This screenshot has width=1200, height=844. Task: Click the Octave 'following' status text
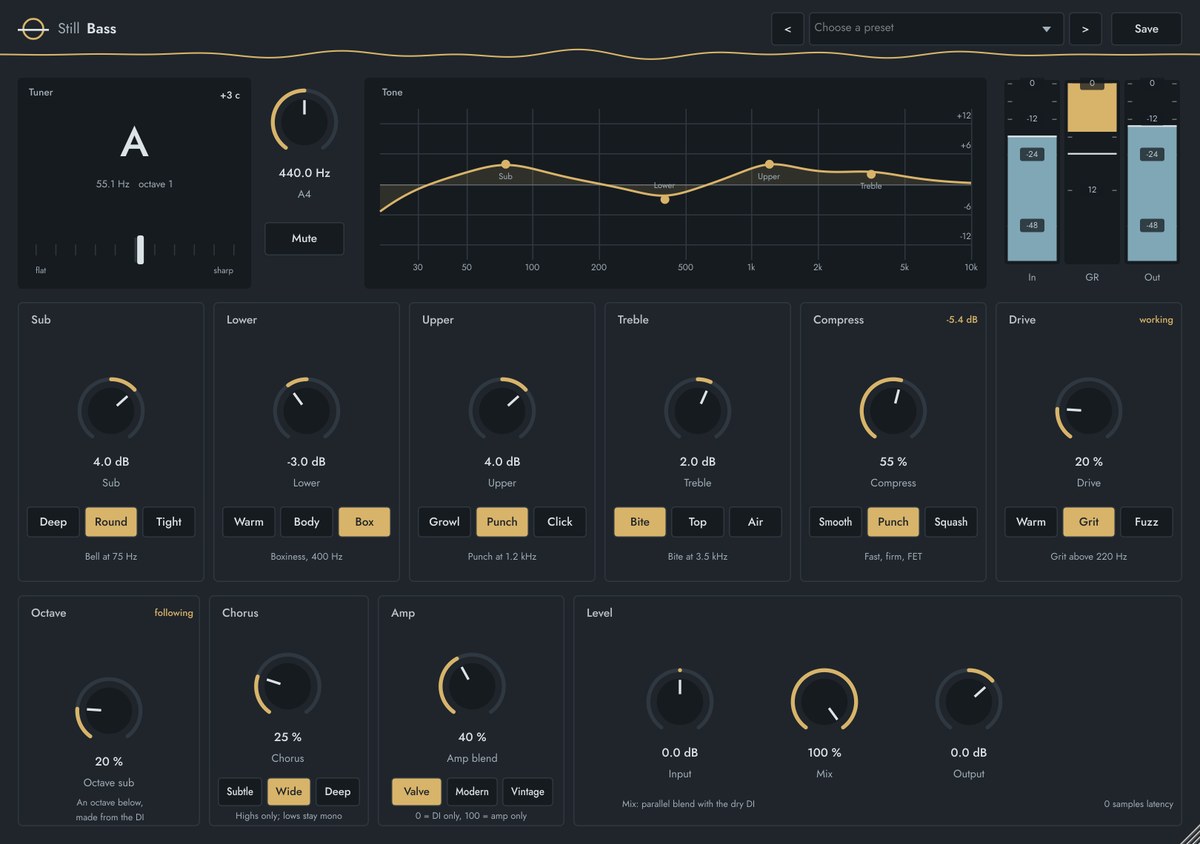tap(173, 613)
